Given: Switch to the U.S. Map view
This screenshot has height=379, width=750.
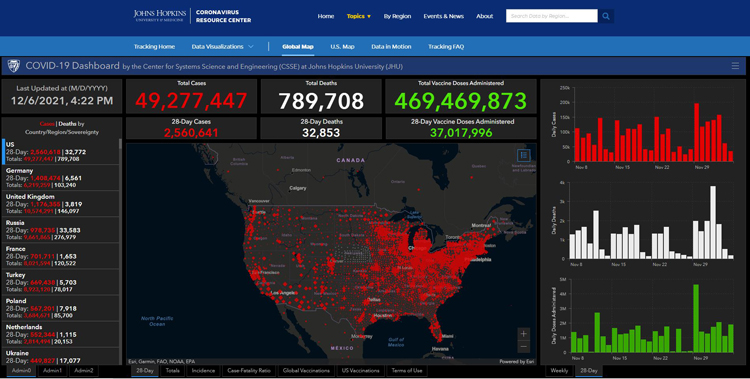Looking at the screenshot, I should [342, 46].
